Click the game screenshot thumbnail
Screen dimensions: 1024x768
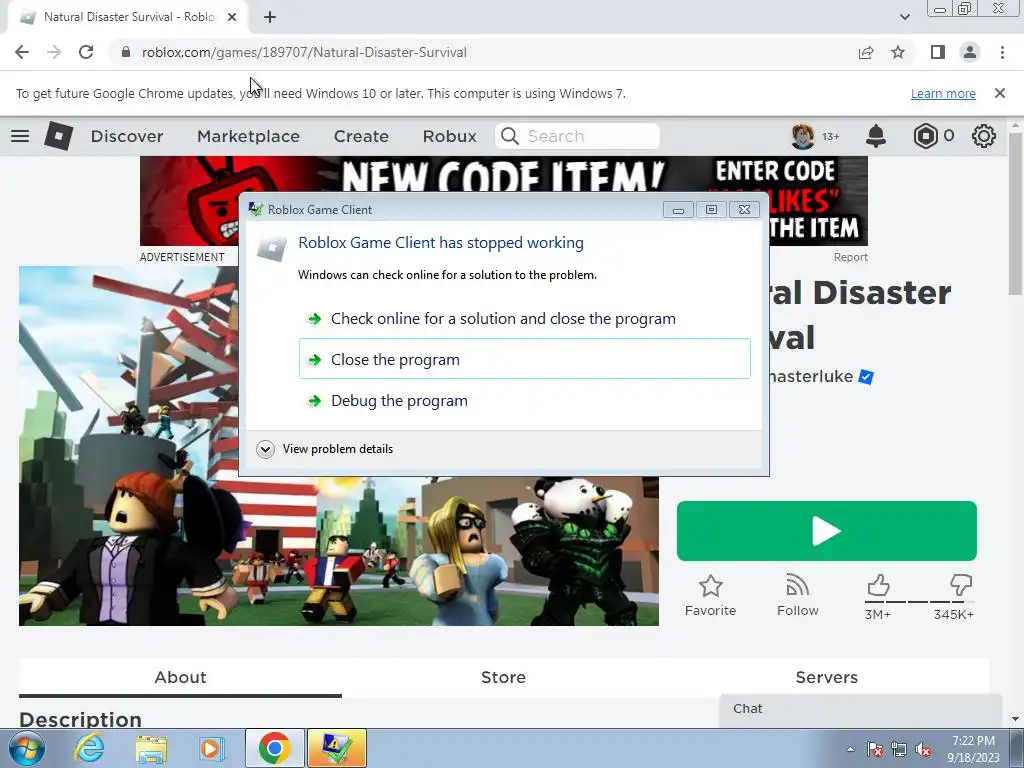click(339, 445)
